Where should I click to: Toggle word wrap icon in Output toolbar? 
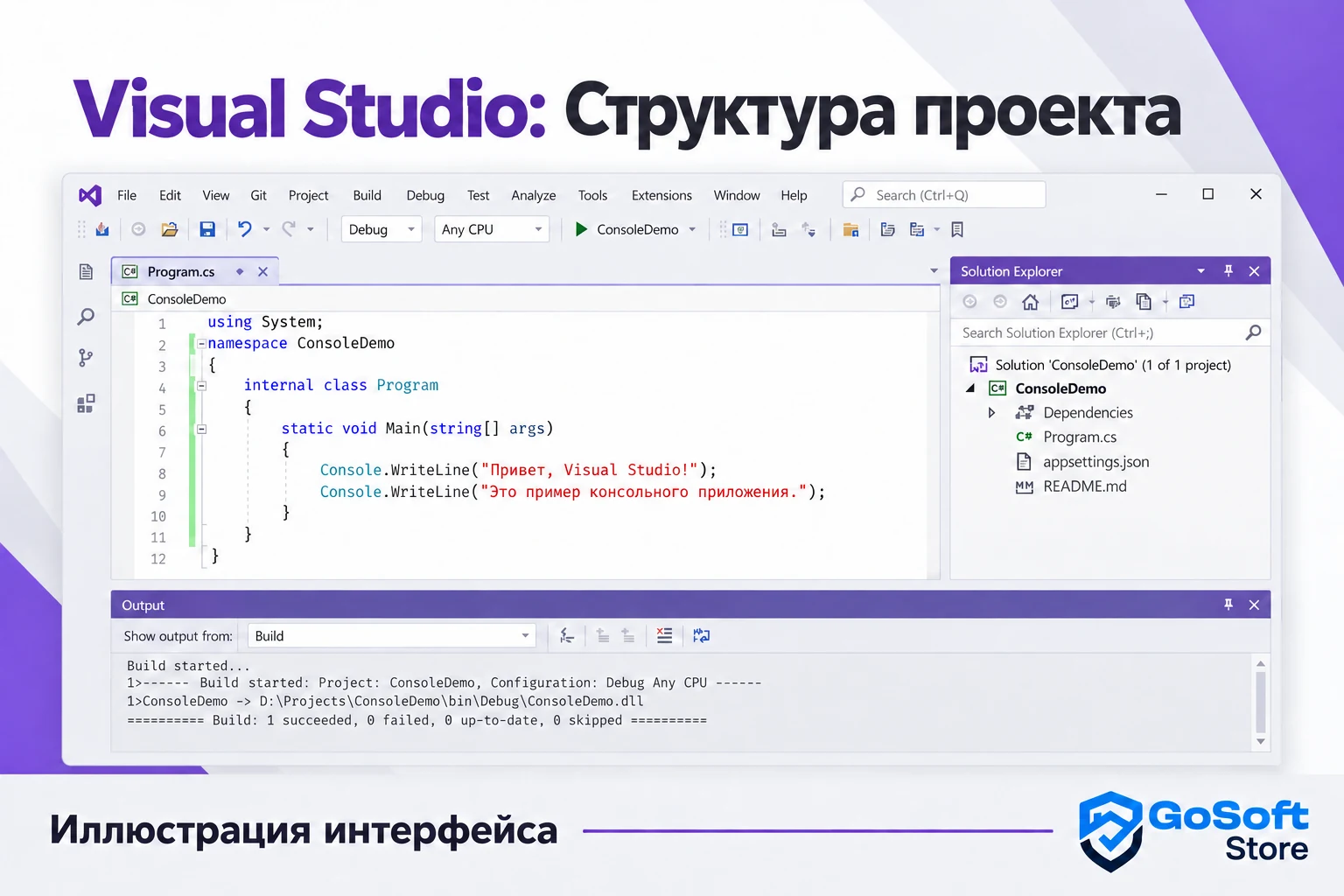(x=702, y=636)
